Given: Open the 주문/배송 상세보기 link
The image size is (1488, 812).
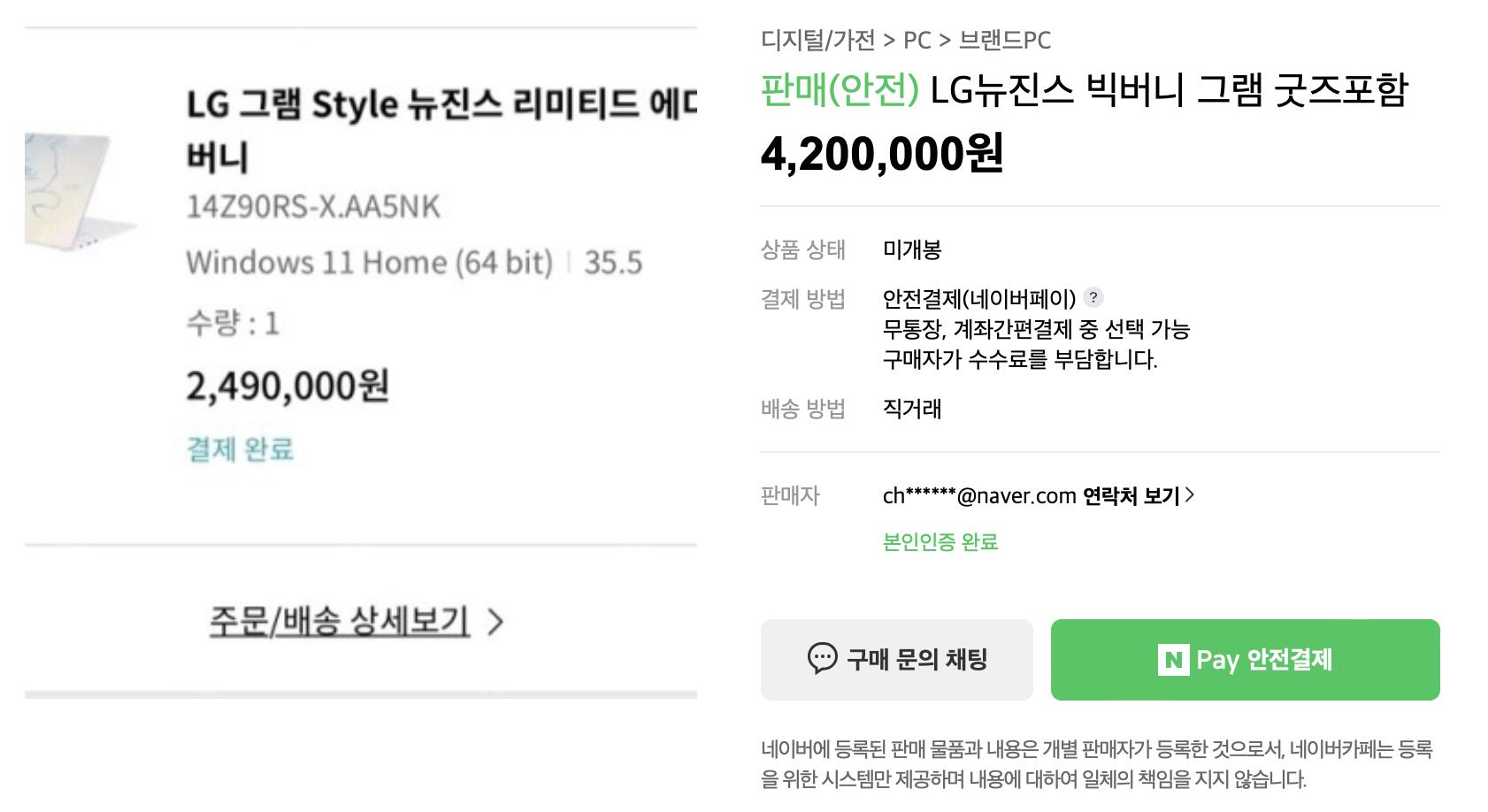Looking at the screenshot, I should (339, 621).
